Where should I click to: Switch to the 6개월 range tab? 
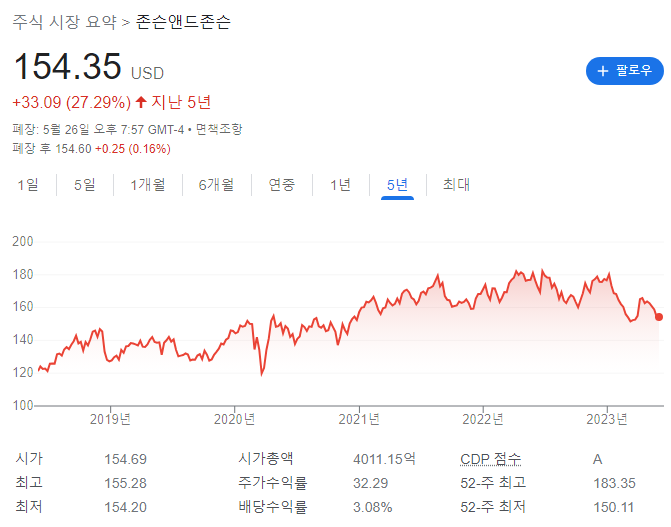(216, 185)
